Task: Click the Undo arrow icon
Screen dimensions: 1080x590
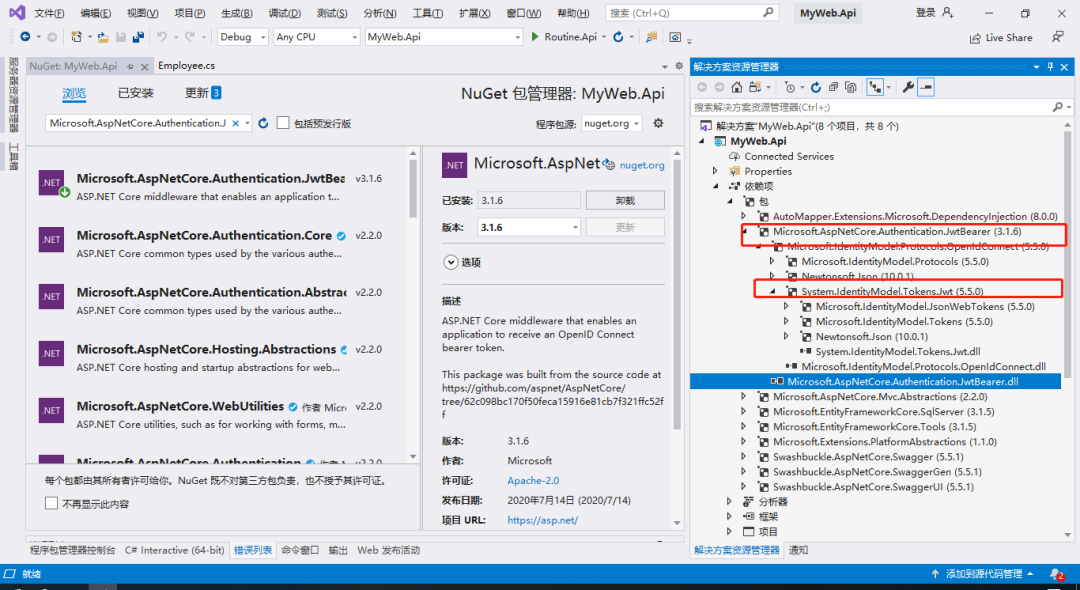Action: 161,37
